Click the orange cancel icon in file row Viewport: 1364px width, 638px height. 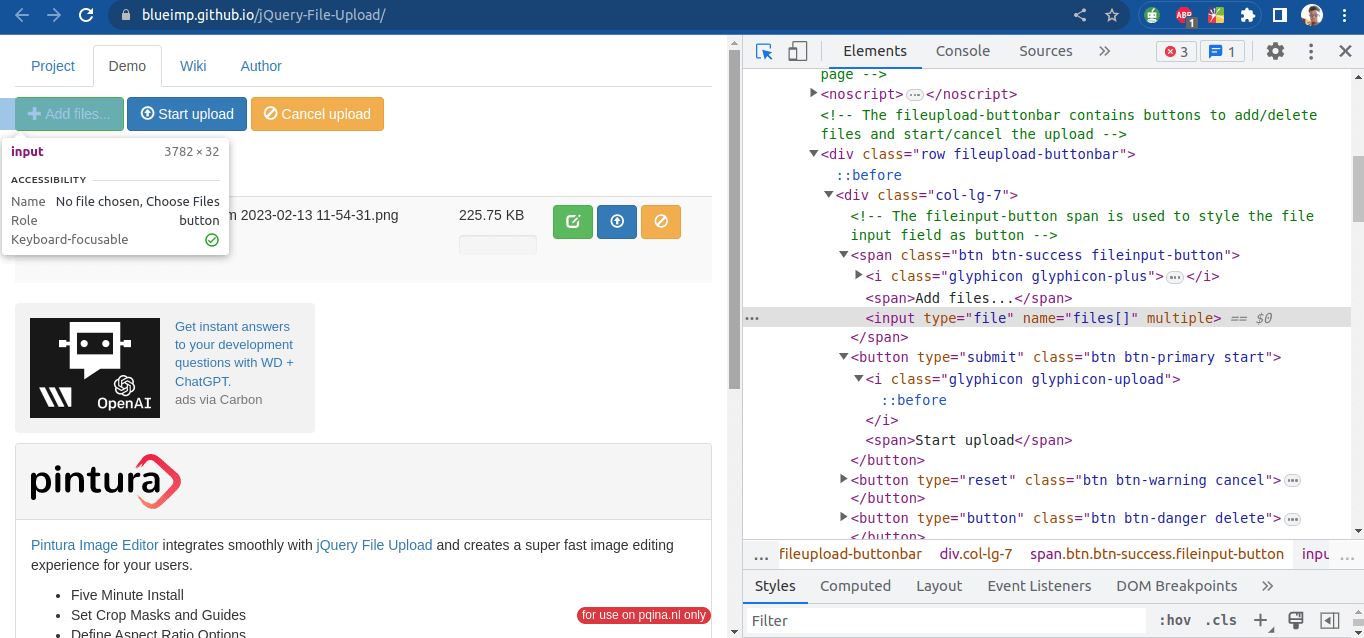tap(661, 222)
